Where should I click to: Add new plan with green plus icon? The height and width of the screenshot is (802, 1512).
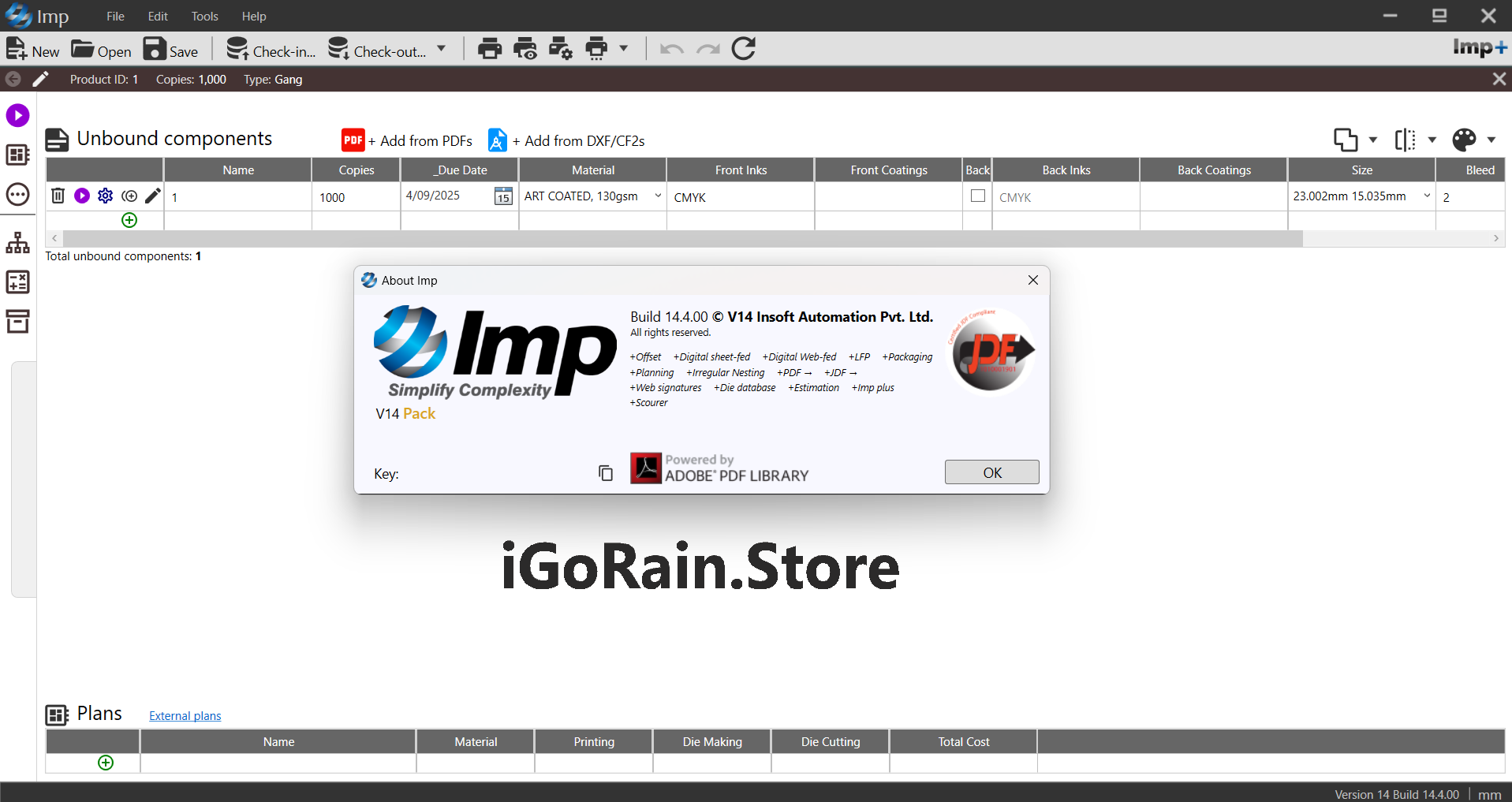pos(106,763)
